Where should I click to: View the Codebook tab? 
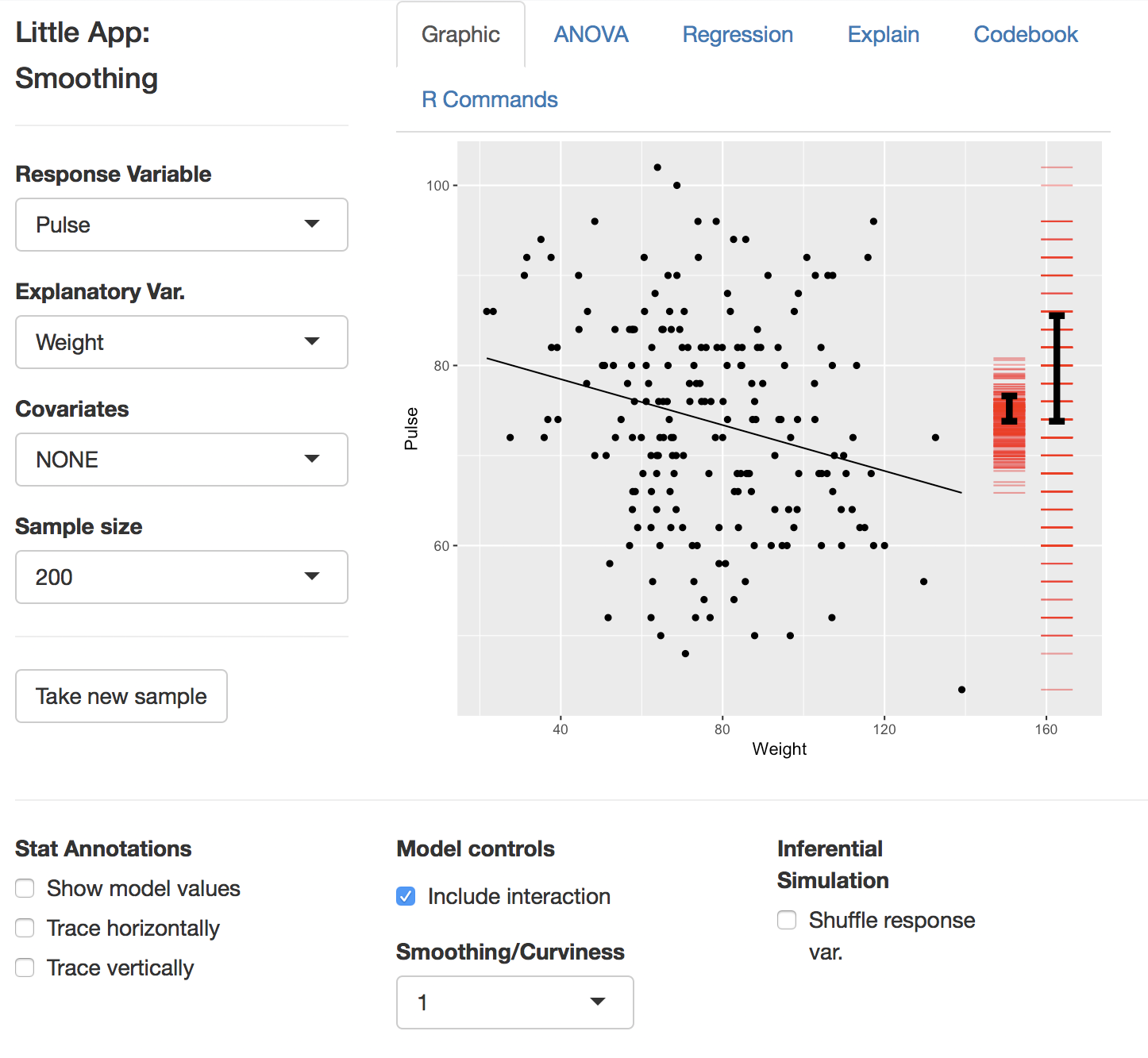point(1025,35)
